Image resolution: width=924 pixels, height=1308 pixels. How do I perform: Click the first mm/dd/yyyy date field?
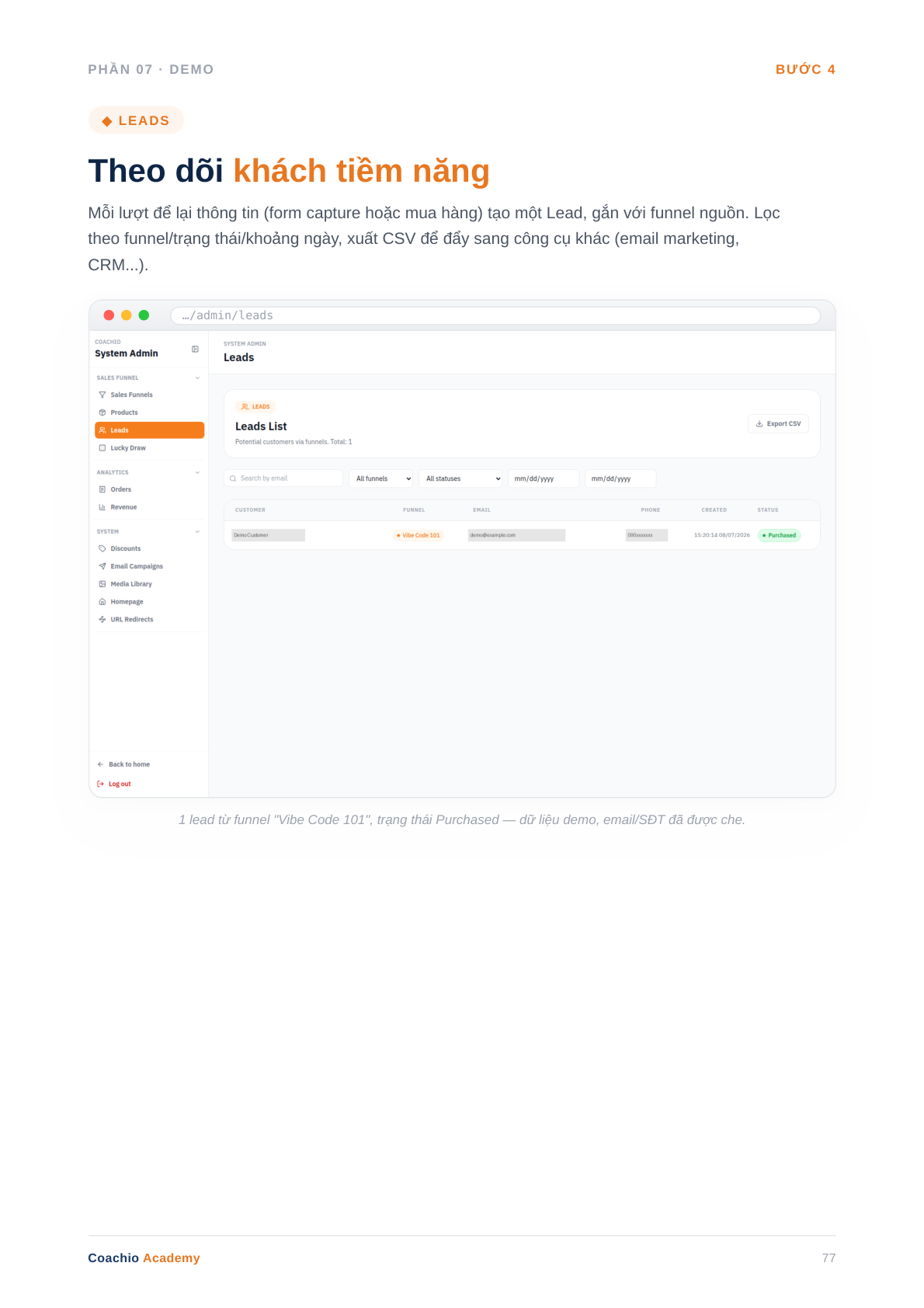(x=544, y=478)
